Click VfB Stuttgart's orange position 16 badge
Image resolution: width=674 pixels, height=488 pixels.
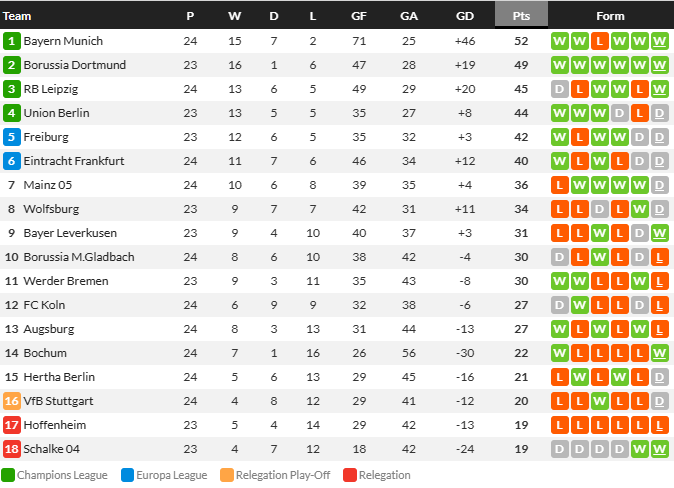point(12,401)
